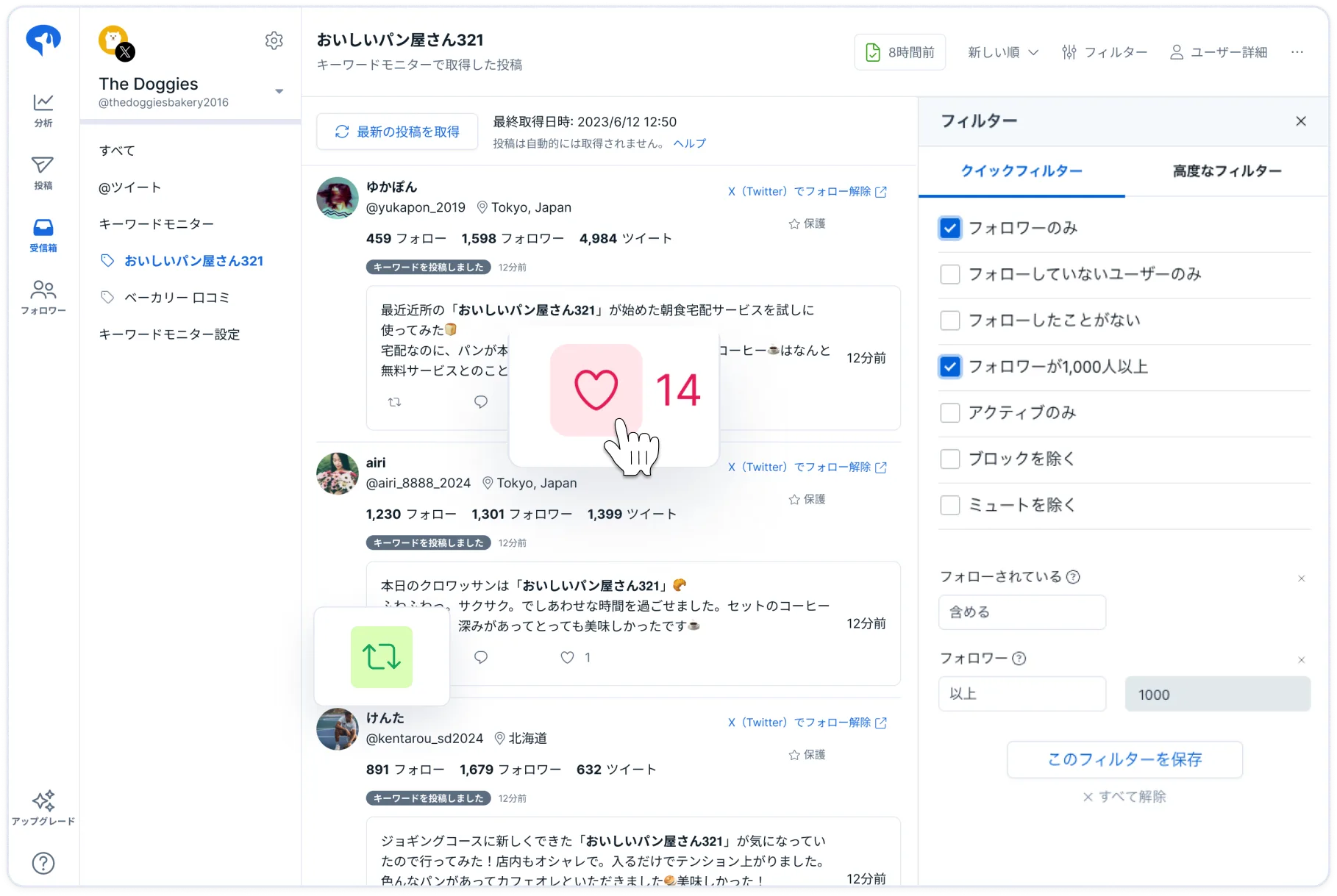The height and width of the screenshot is (896, 1337).
Task: Uncheck the フォロワーのみ checkbox
Action: pyautogui.click(x=949, y=228)
